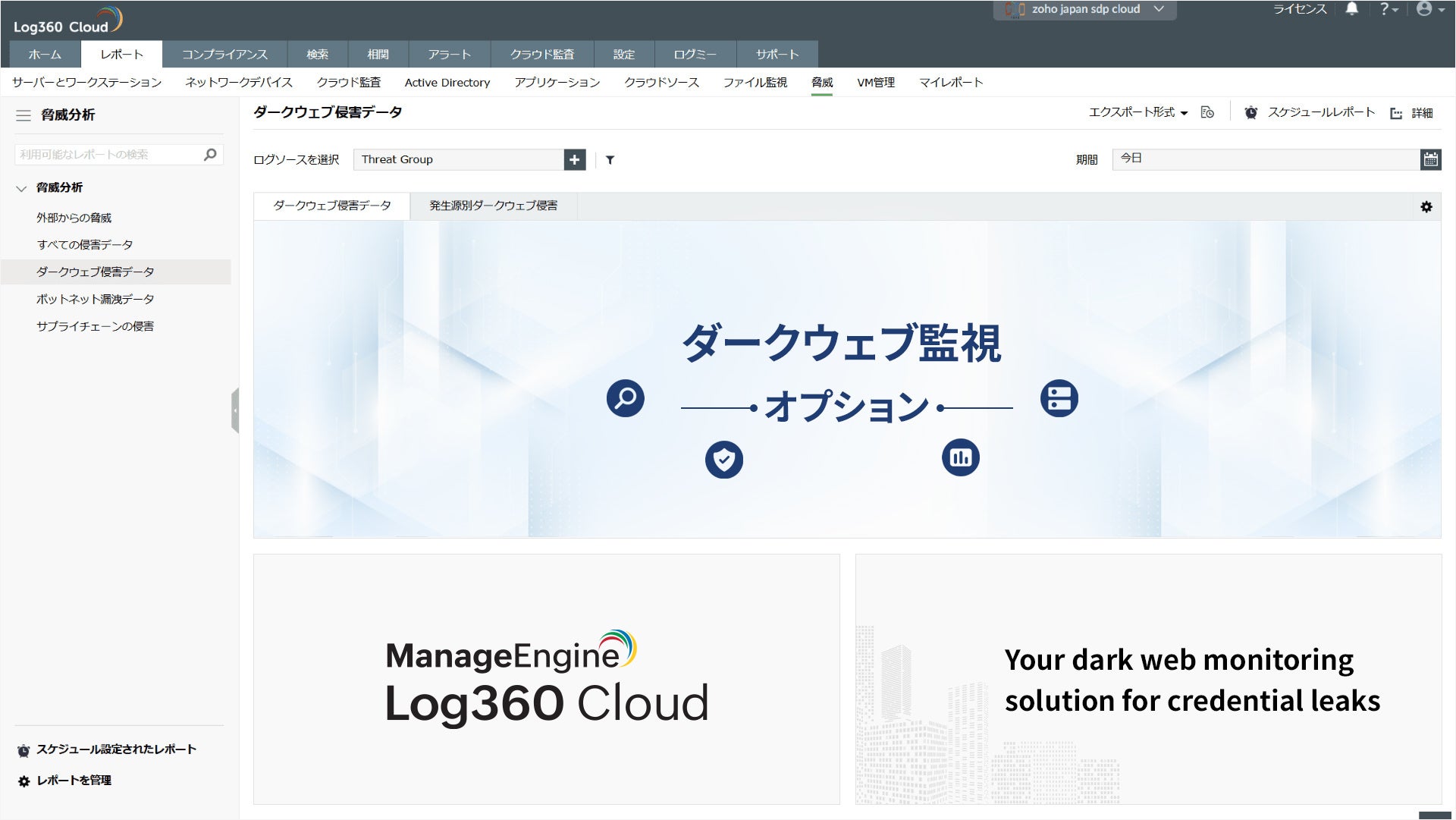Click the plus icon to add log source
The height and width of the screenshot is (820, 1456).
(x=574, y=159)
